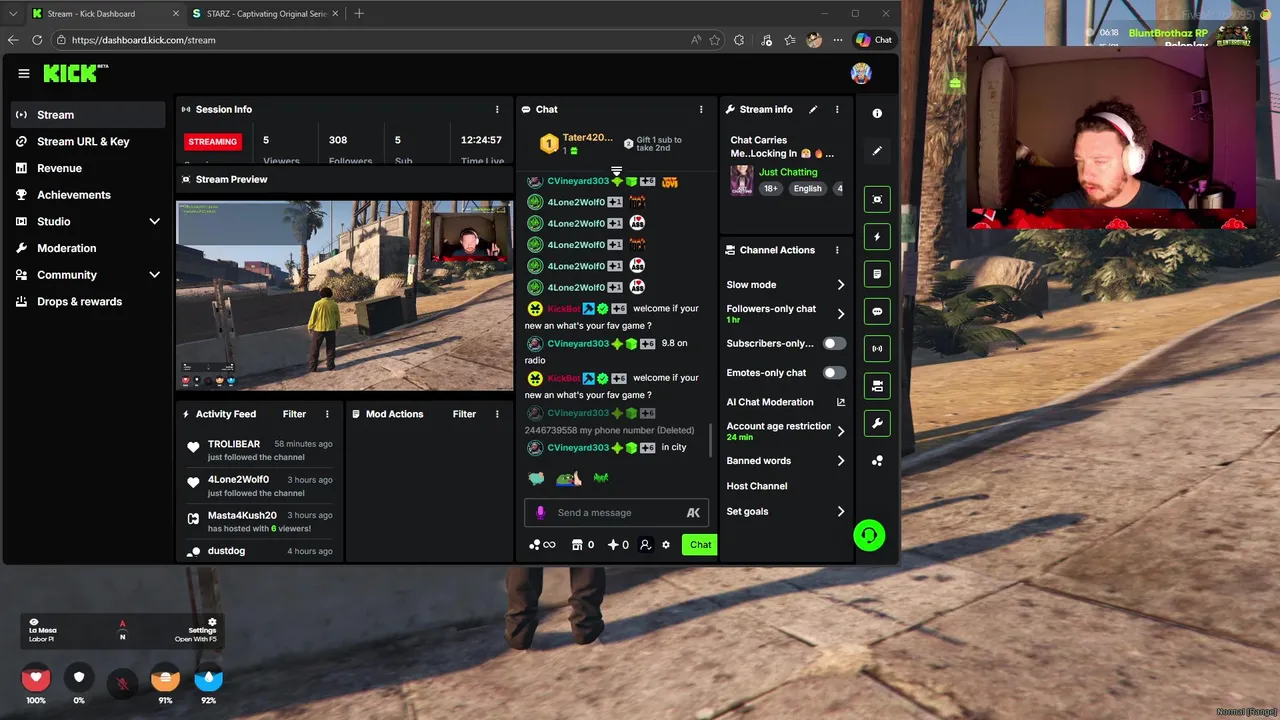
Task: Open Achievements sidebar item
Action: click(x=88, y=195)
